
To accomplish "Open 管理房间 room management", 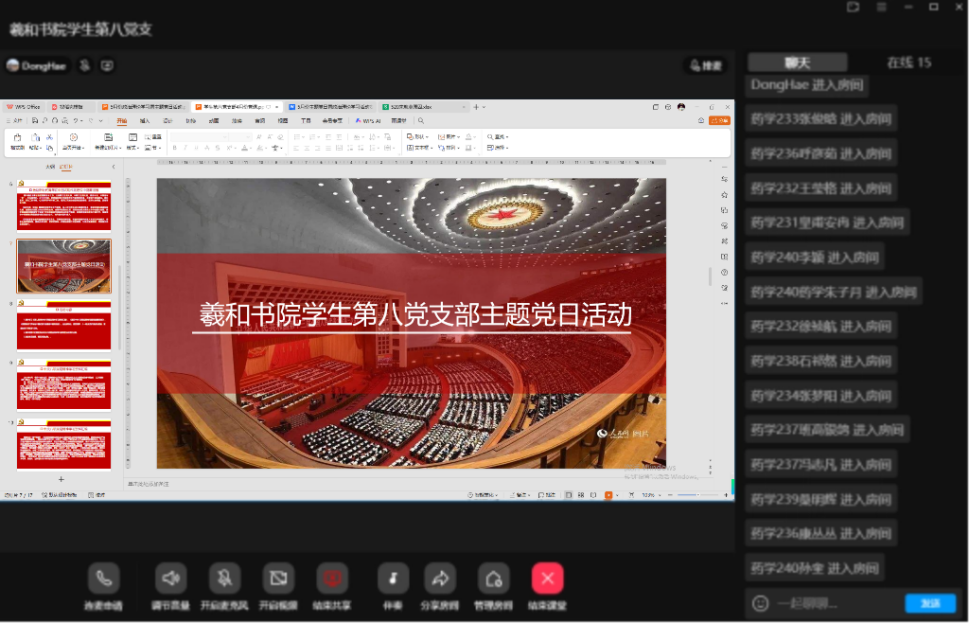I will point(492,578).
